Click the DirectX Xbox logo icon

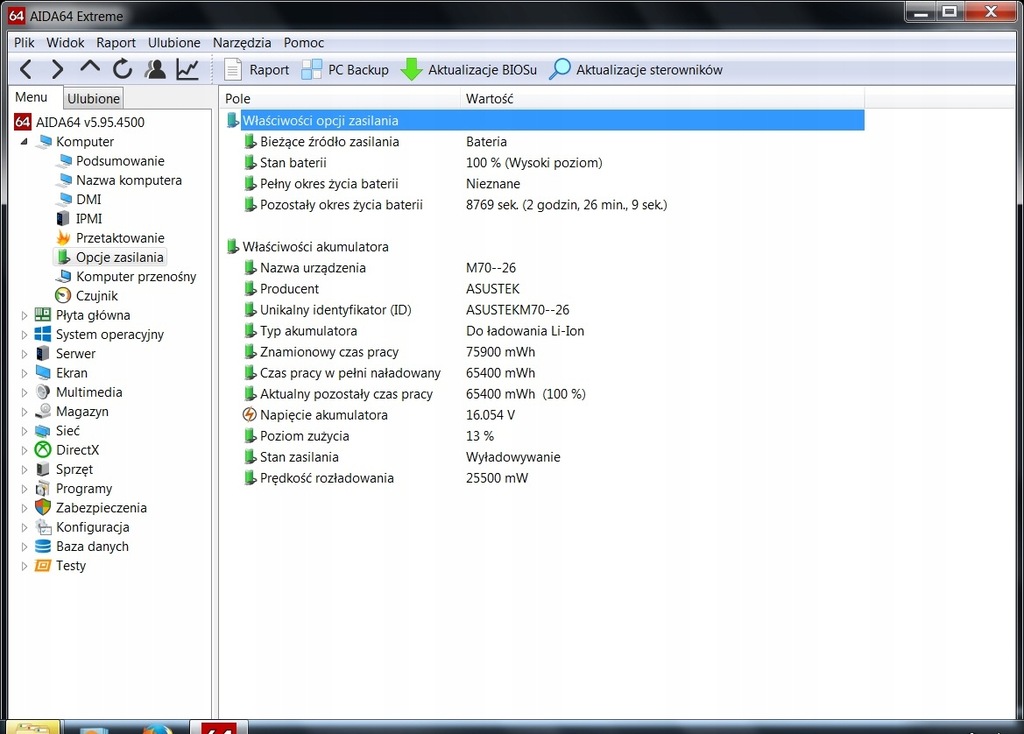pos(42,450)
